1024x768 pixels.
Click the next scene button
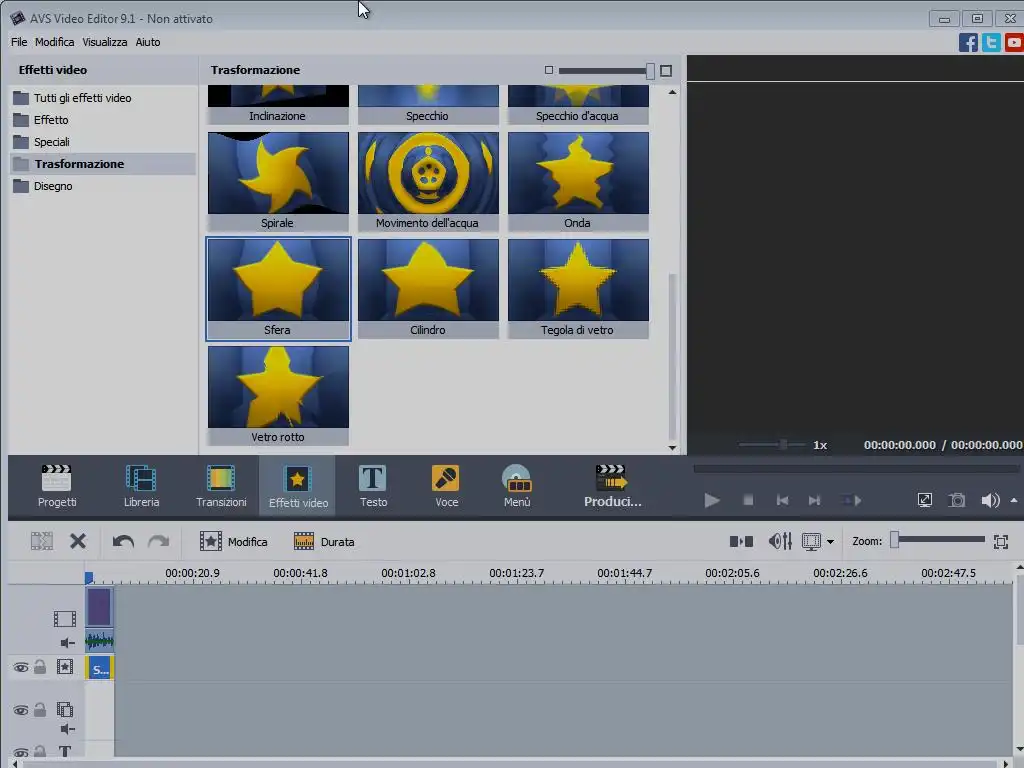tap(851, 500)
